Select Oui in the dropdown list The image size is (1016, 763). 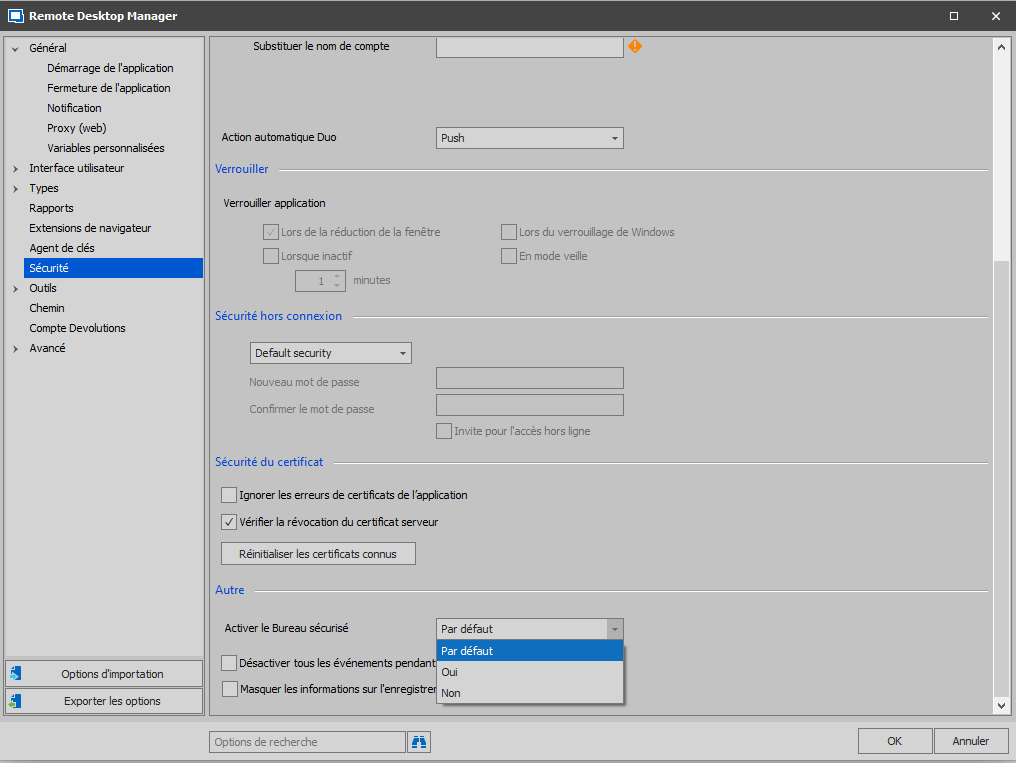[450, 672]
